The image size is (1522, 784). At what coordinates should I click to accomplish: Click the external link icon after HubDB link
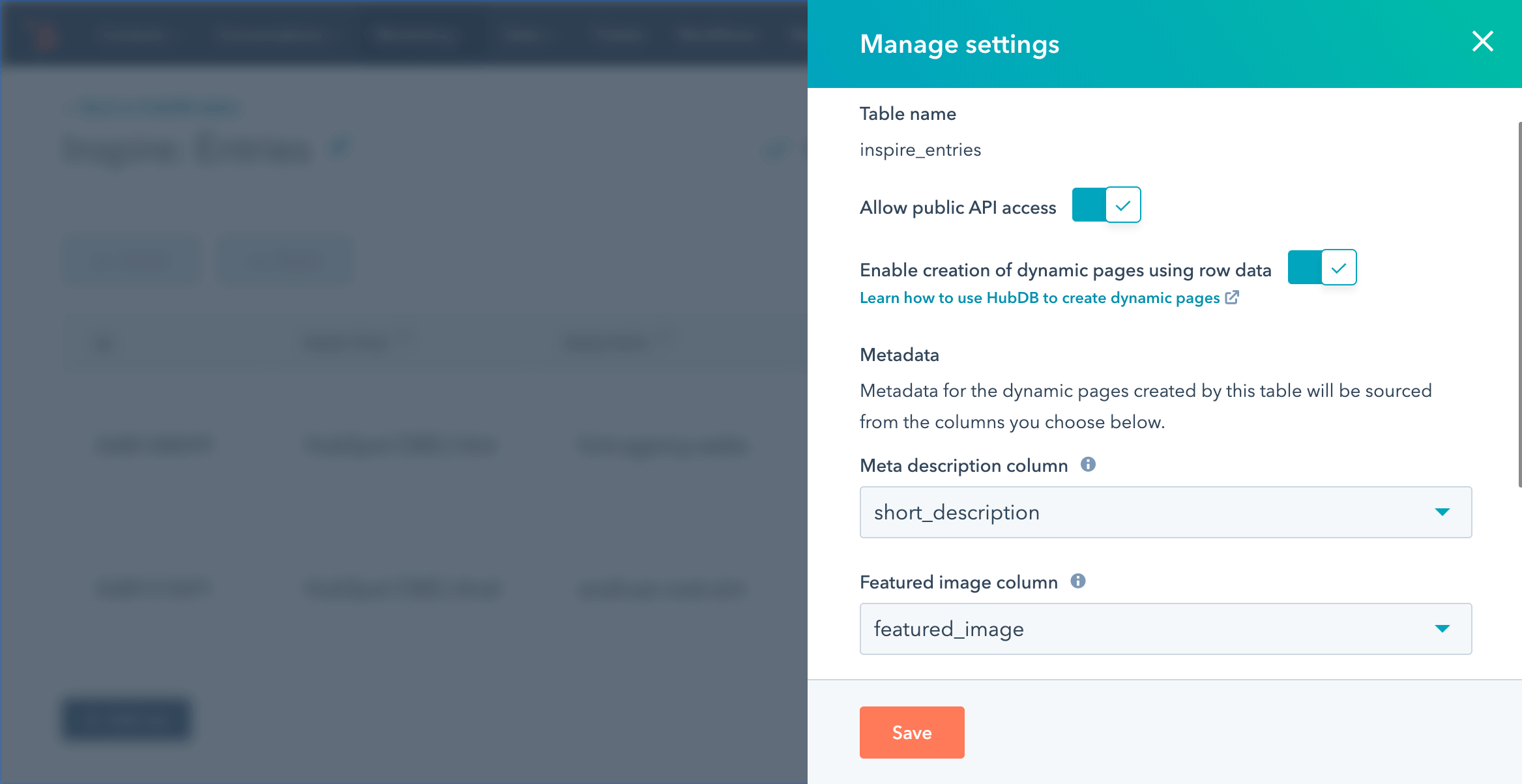click(x=1232, y=298)
